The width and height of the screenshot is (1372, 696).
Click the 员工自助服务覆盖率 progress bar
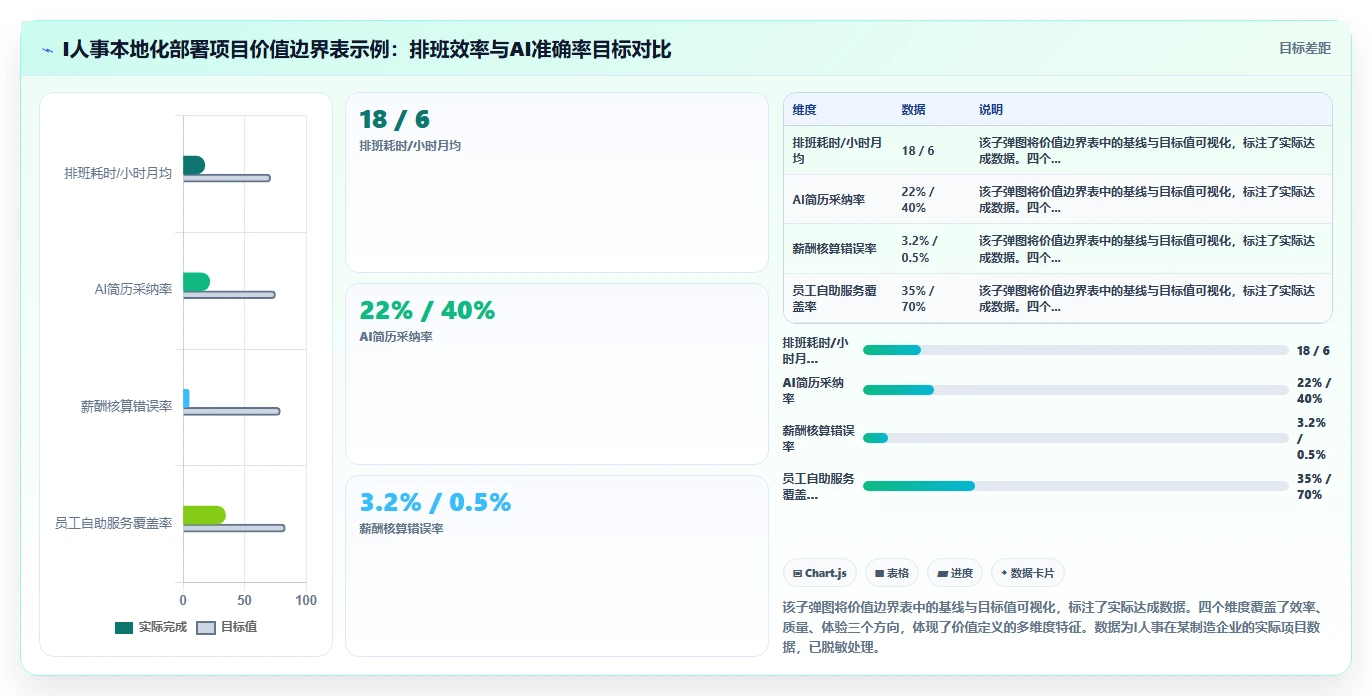1075,486
